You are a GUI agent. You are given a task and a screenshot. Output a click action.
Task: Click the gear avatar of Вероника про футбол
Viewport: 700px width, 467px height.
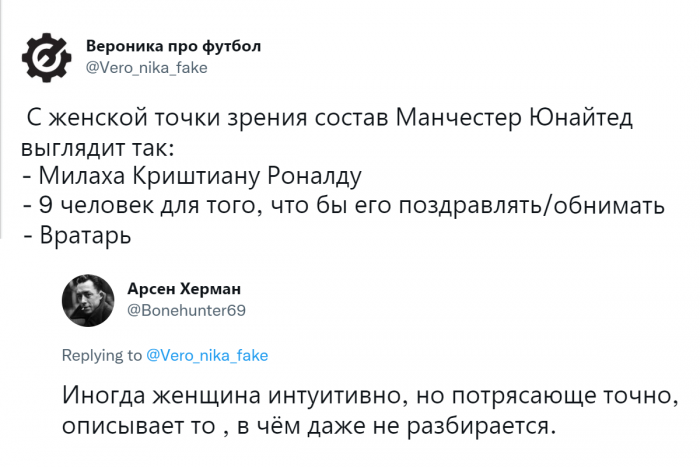46,55
